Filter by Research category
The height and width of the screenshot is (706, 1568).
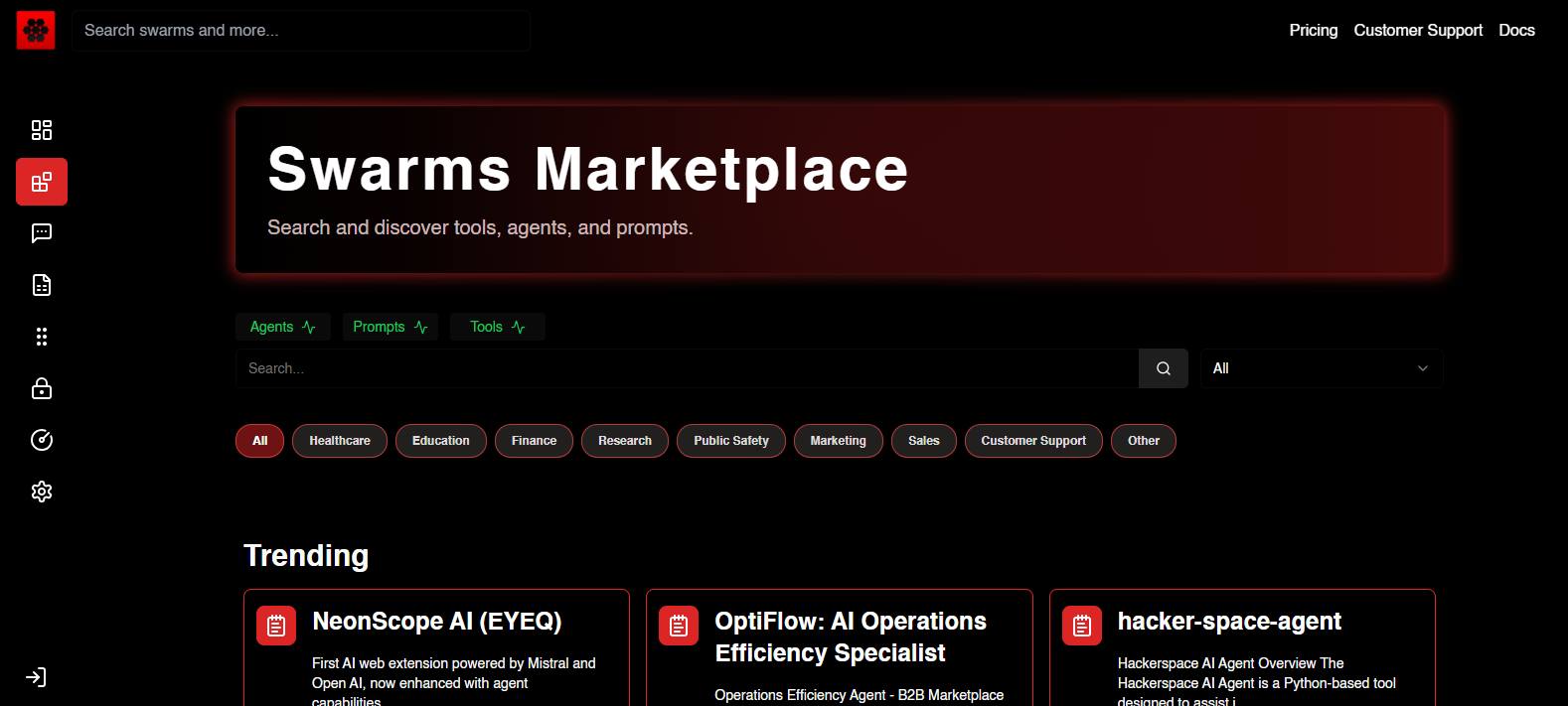pyautogui.click(x=625, y=441)
